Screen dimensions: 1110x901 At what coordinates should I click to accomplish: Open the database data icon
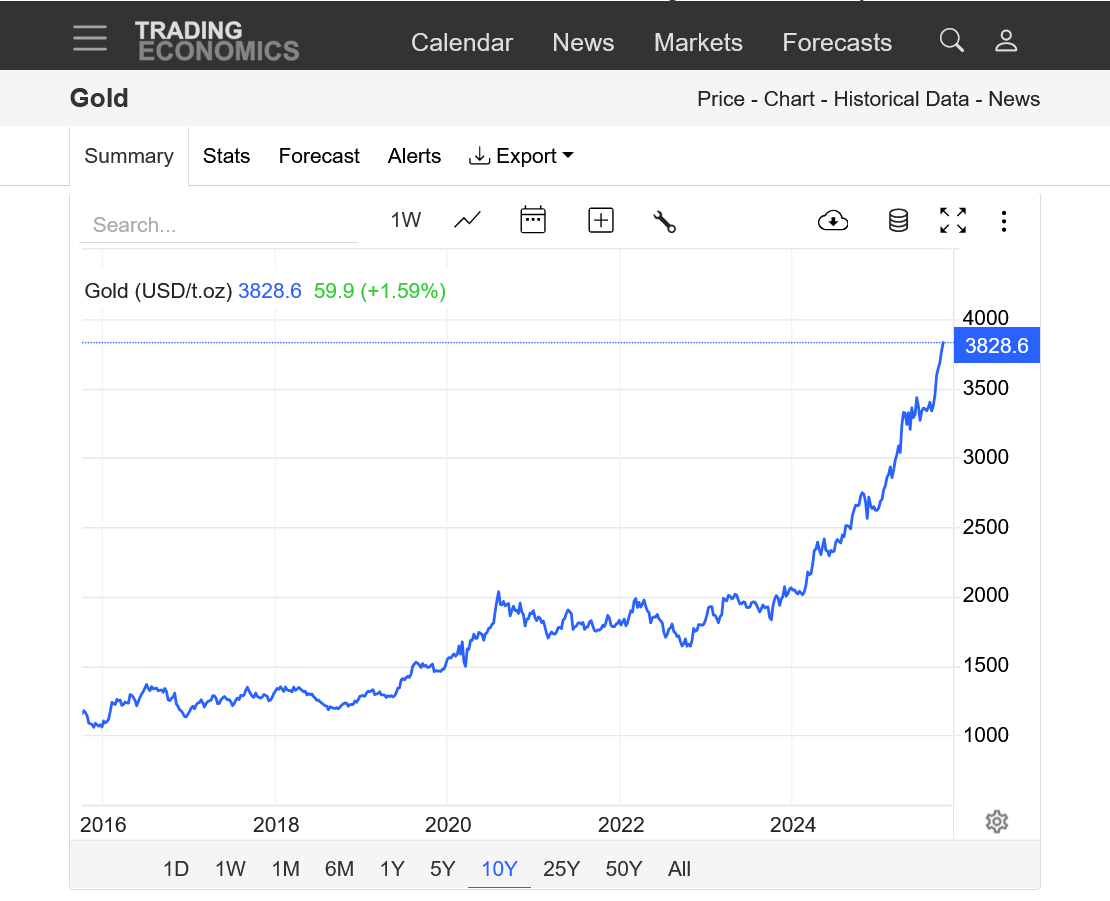898,221
